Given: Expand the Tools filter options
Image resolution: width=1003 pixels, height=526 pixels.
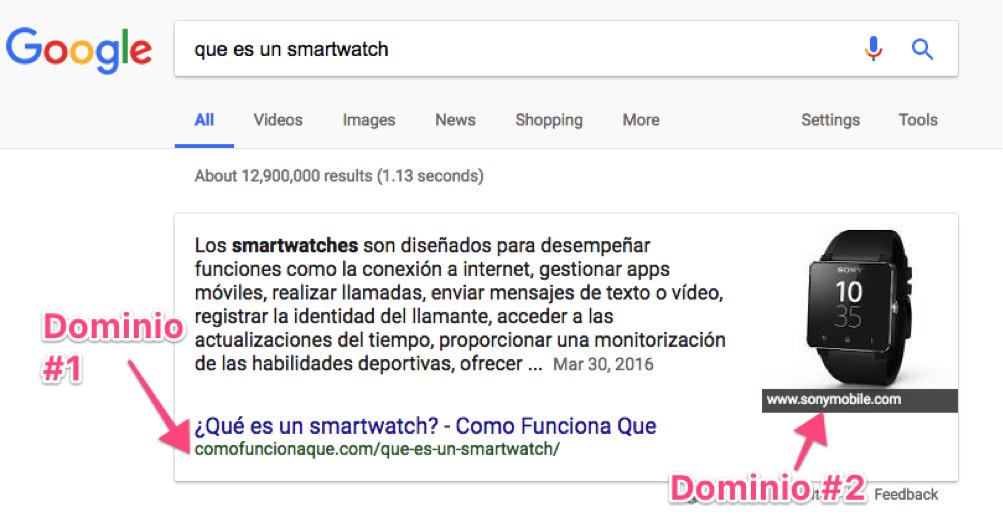Looking at the screenshot, I should coord(918,120).
